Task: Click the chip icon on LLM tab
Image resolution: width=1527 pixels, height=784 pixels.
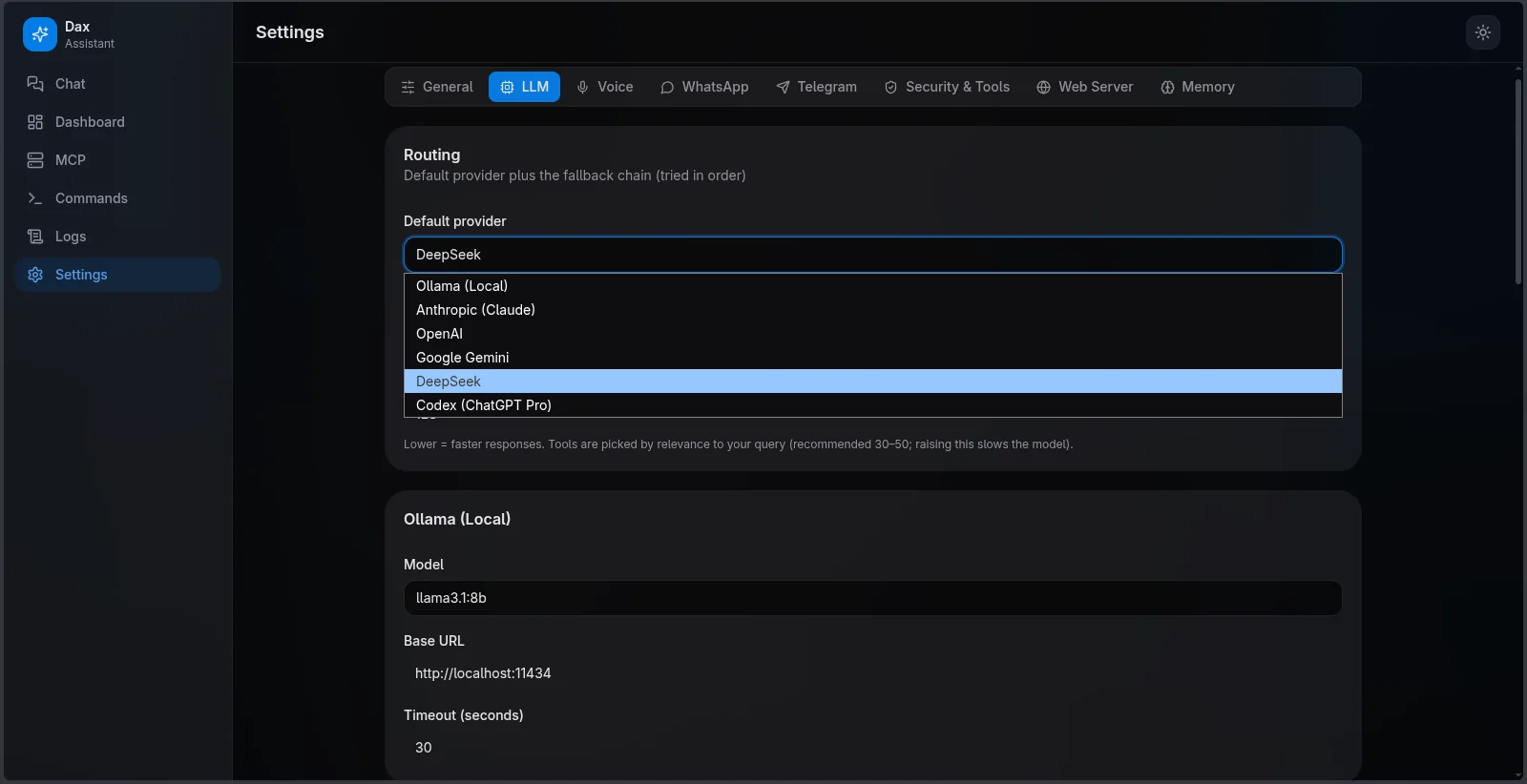Action: (507, 87)
